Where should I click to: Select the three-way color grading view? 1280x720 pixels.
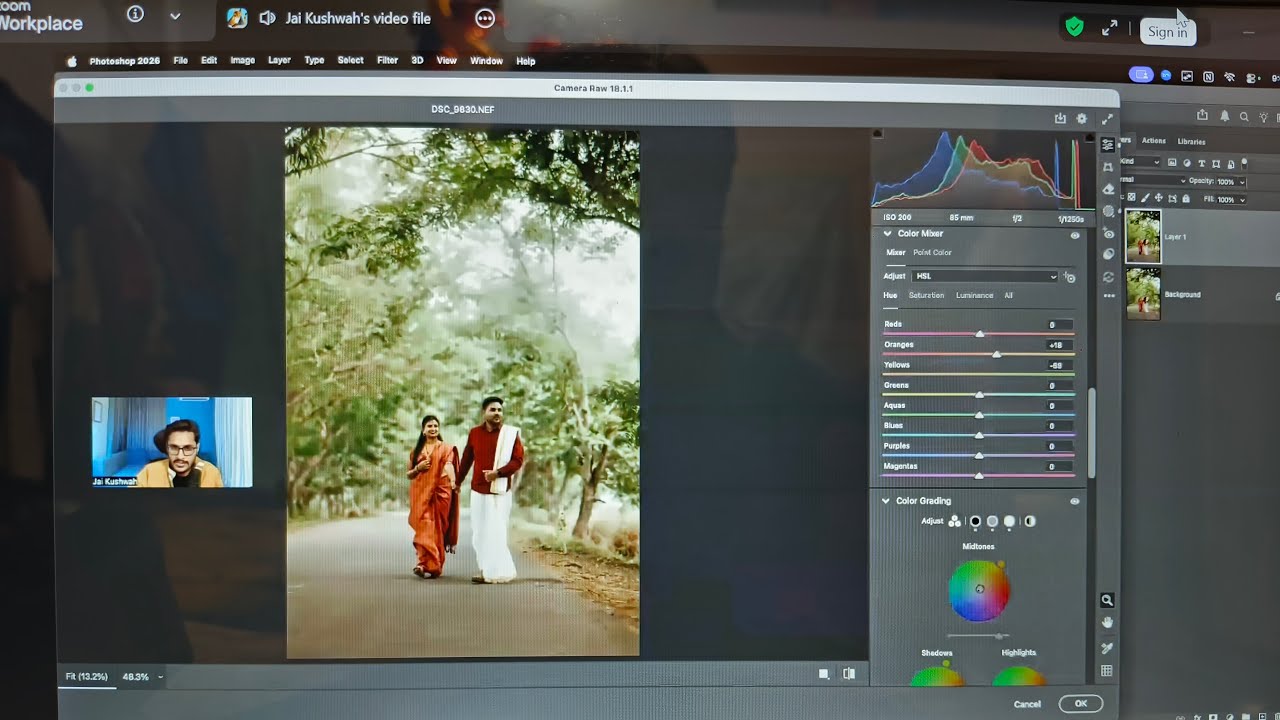(954, 521)
